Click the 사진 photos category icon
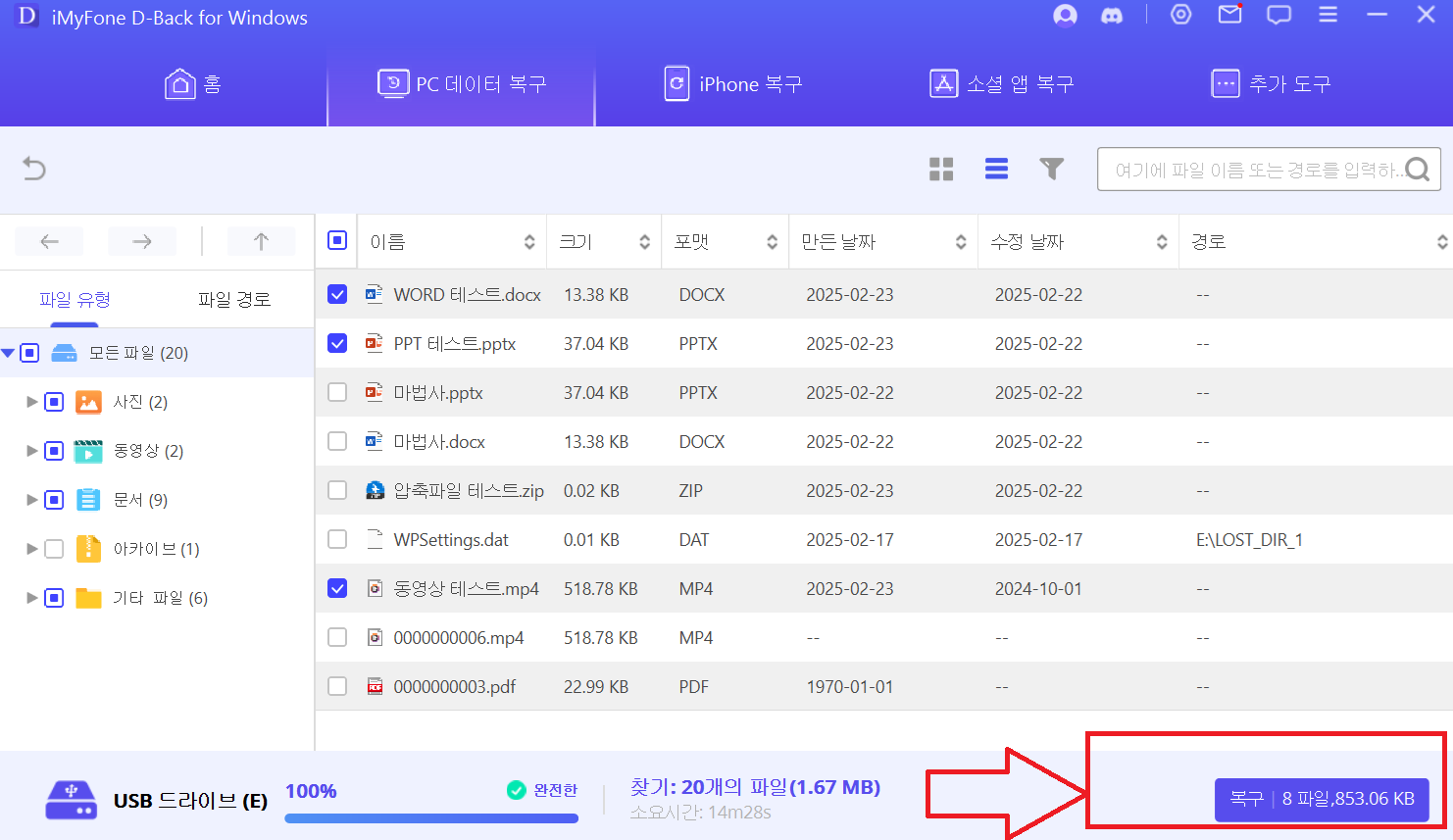The width and height of the screenshot is (1453, 840). pyautogui.click(x=88, y=402)
